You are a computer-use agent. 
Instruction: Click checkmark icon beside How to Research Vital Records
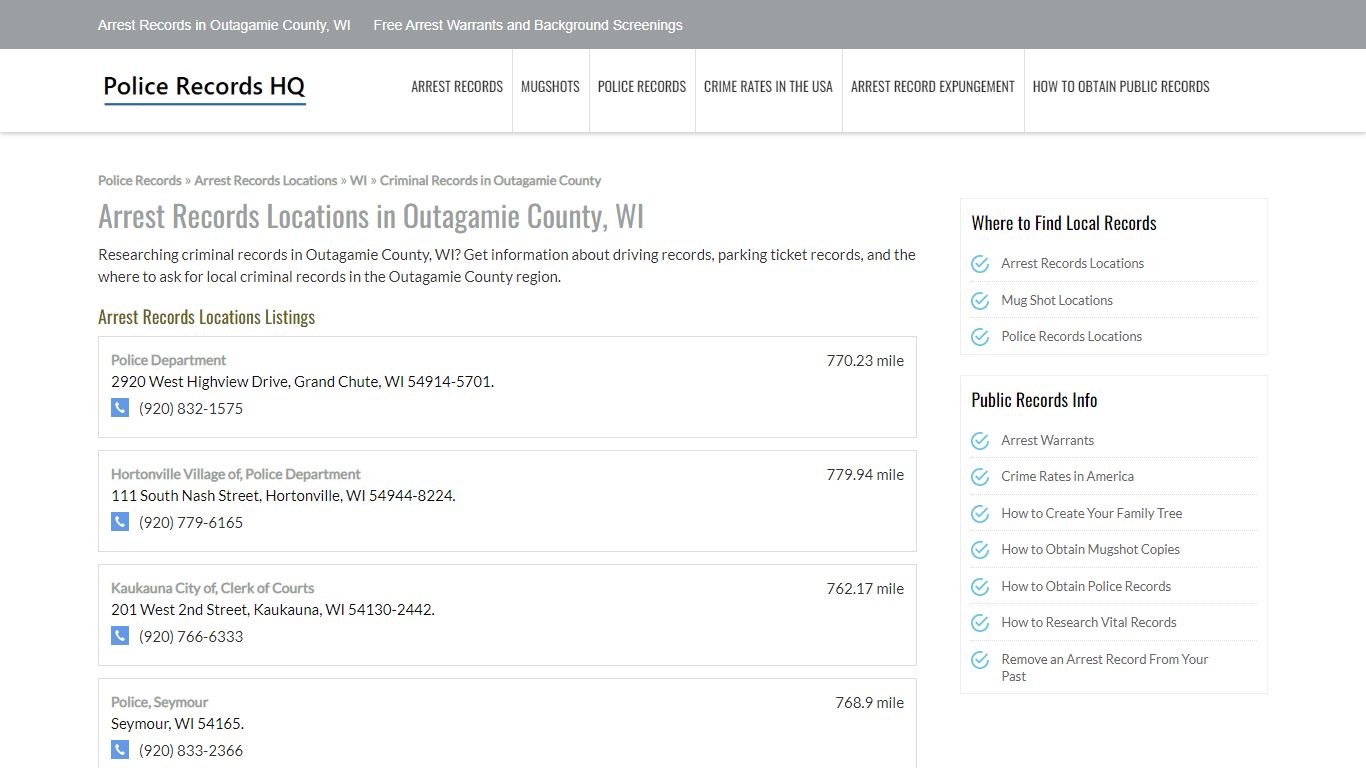click(x=980, y=623)
